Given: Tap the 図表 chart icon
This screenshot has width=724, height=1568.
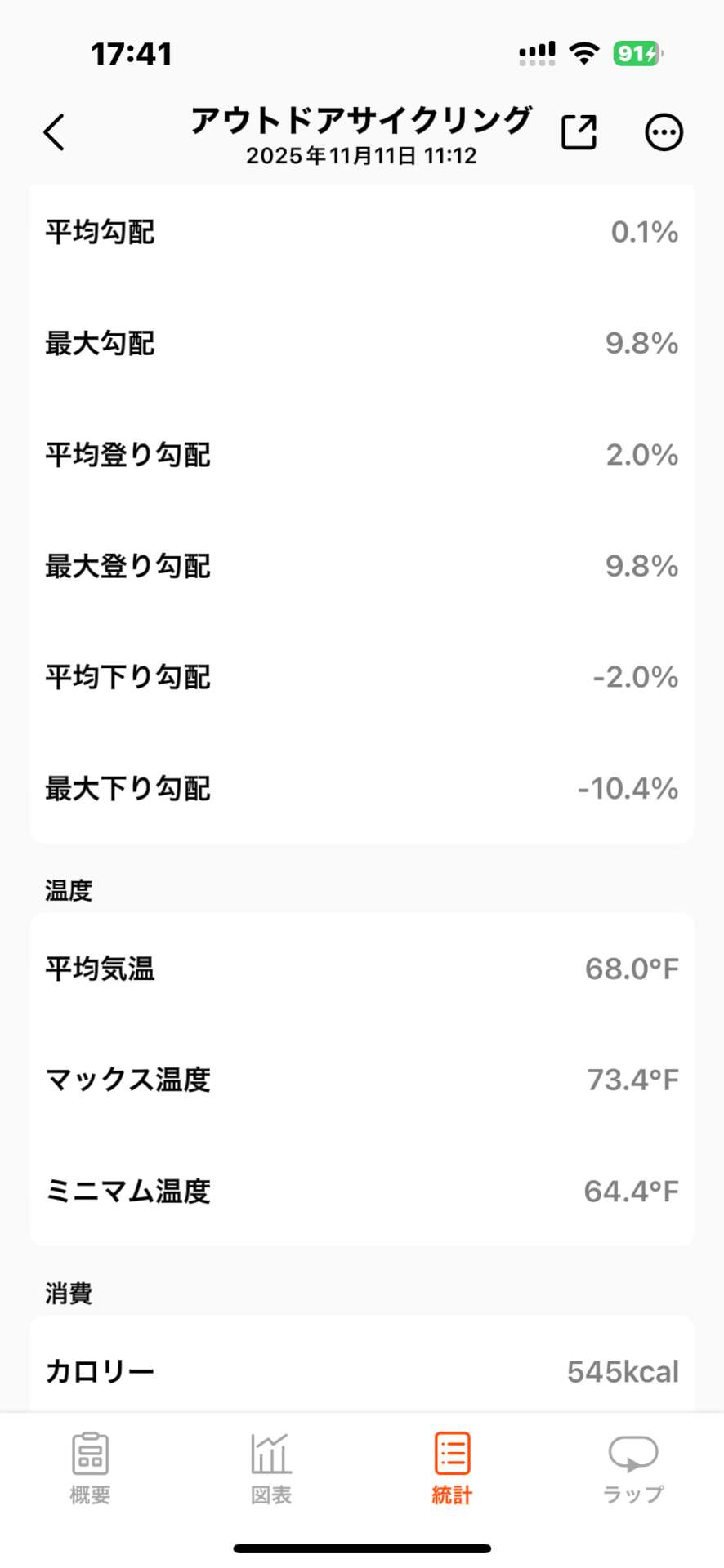Looking at the screenshot, I should 270,1454.
